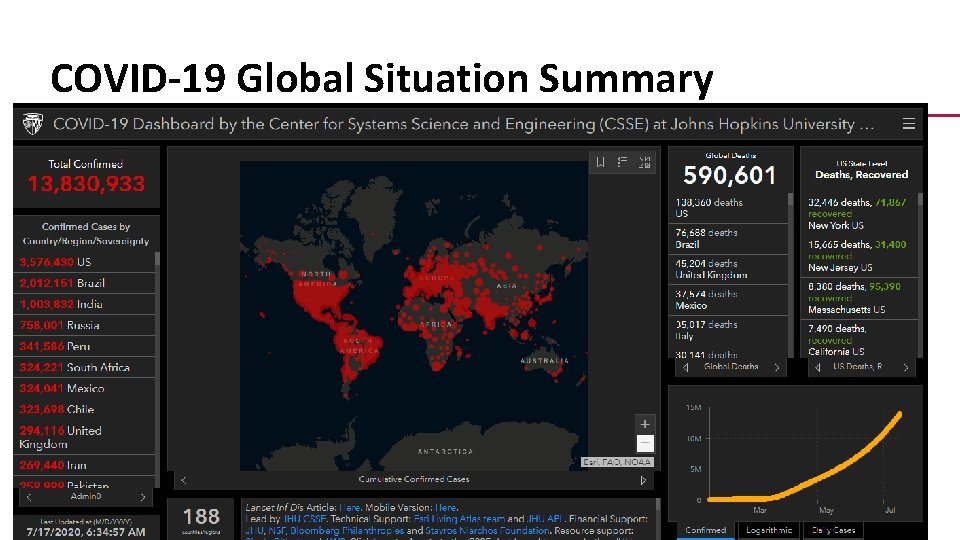Screen dimensions: 960x540
Task: Select the Mexico deaths entry
Action: (x=728, y=300)
